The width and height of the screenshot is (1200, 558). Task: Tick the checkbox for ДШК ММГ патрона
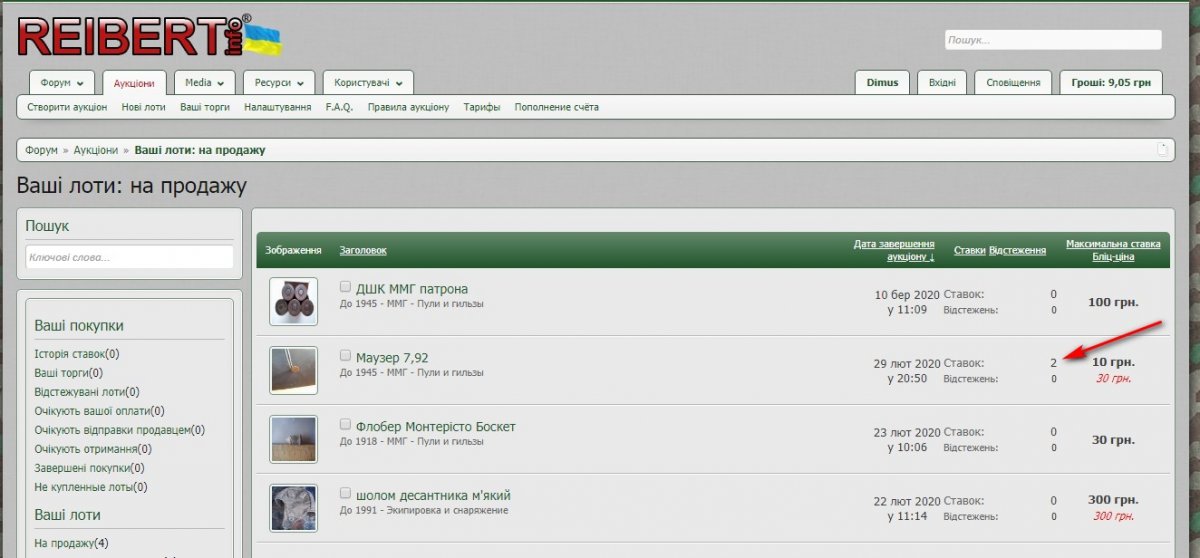pyautogui.click(x=346, y=286)
